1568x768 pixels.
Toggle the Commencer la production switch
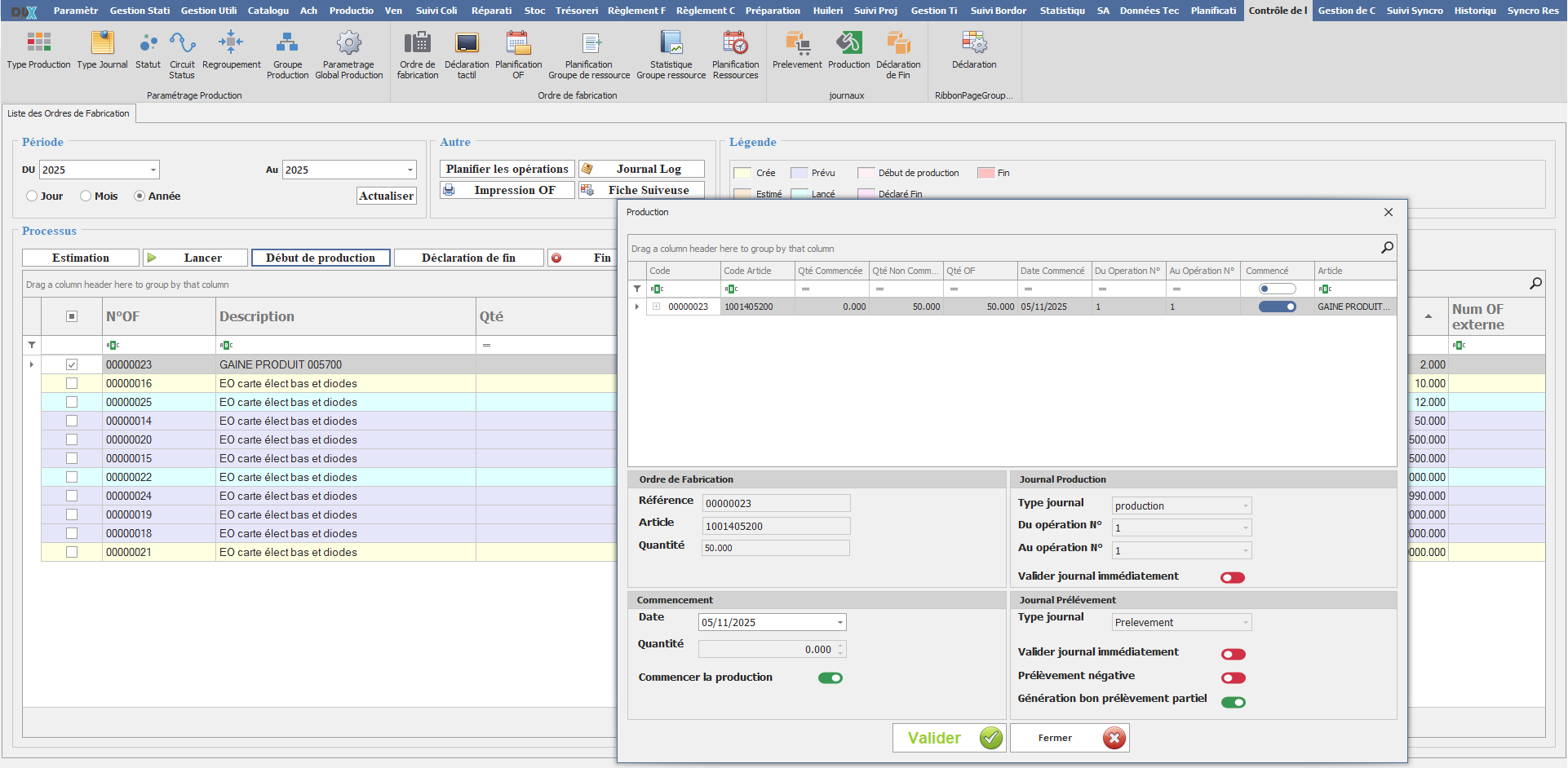click(x=831, y=678)
